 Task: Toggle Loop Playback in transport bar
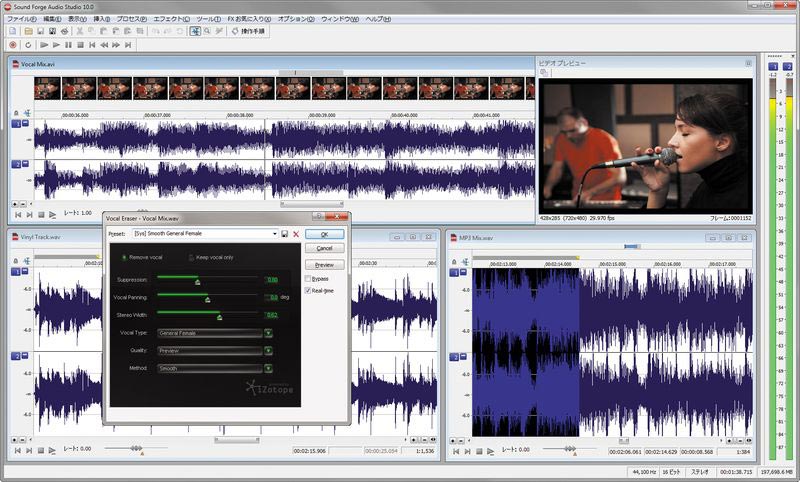28,45
